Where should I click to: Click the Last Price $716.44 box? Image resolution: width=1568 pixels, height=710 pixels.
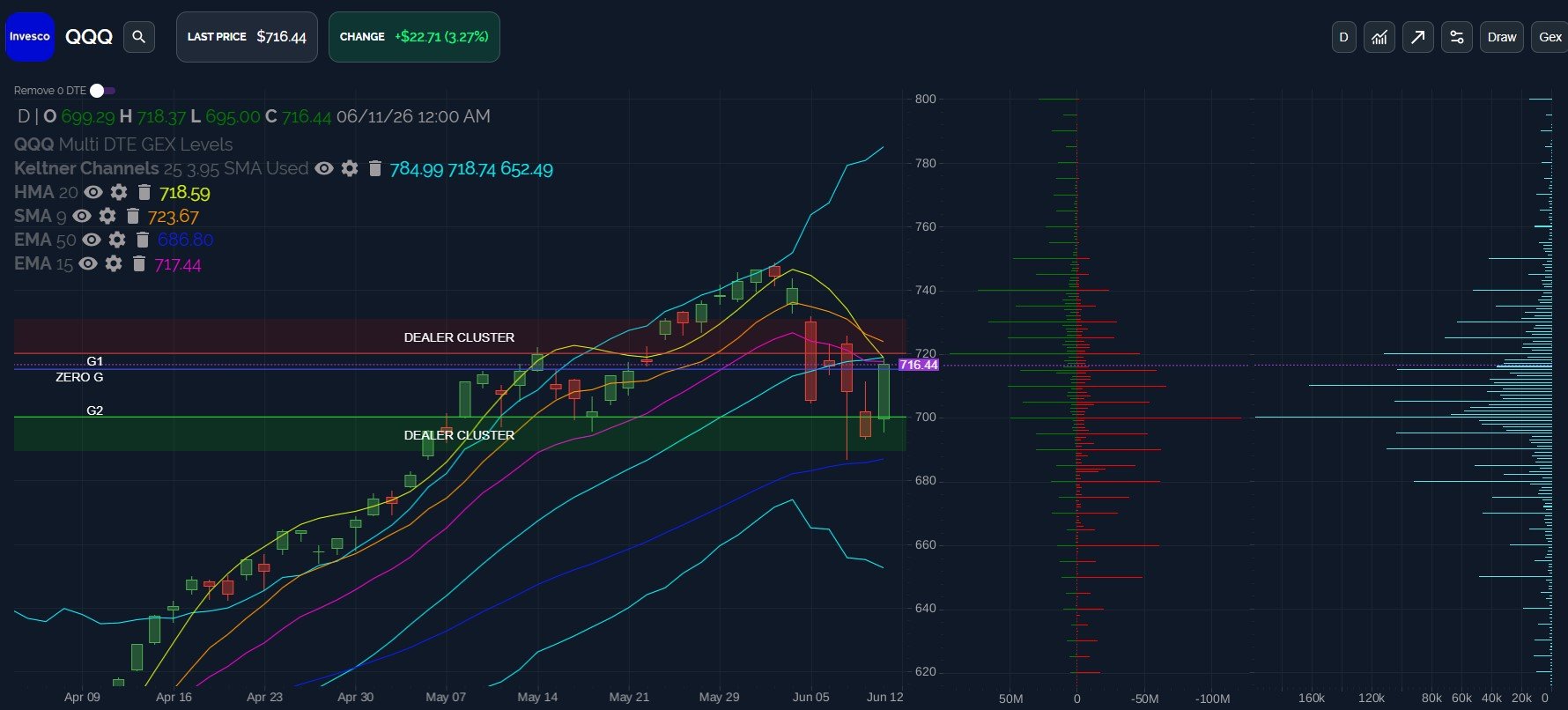[x=247, y=37]
